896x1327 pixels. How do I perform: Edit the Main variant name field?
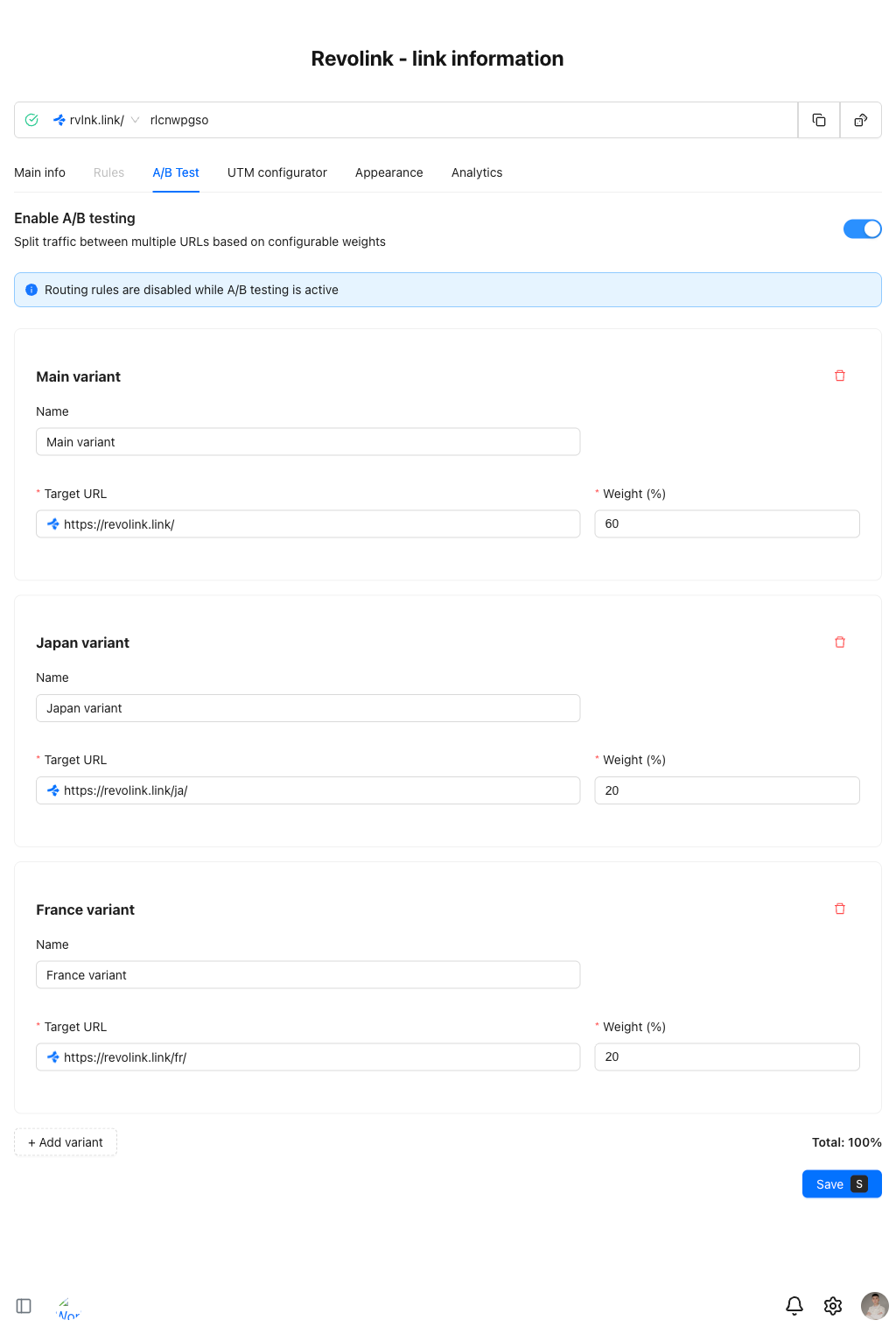point(308,442)
